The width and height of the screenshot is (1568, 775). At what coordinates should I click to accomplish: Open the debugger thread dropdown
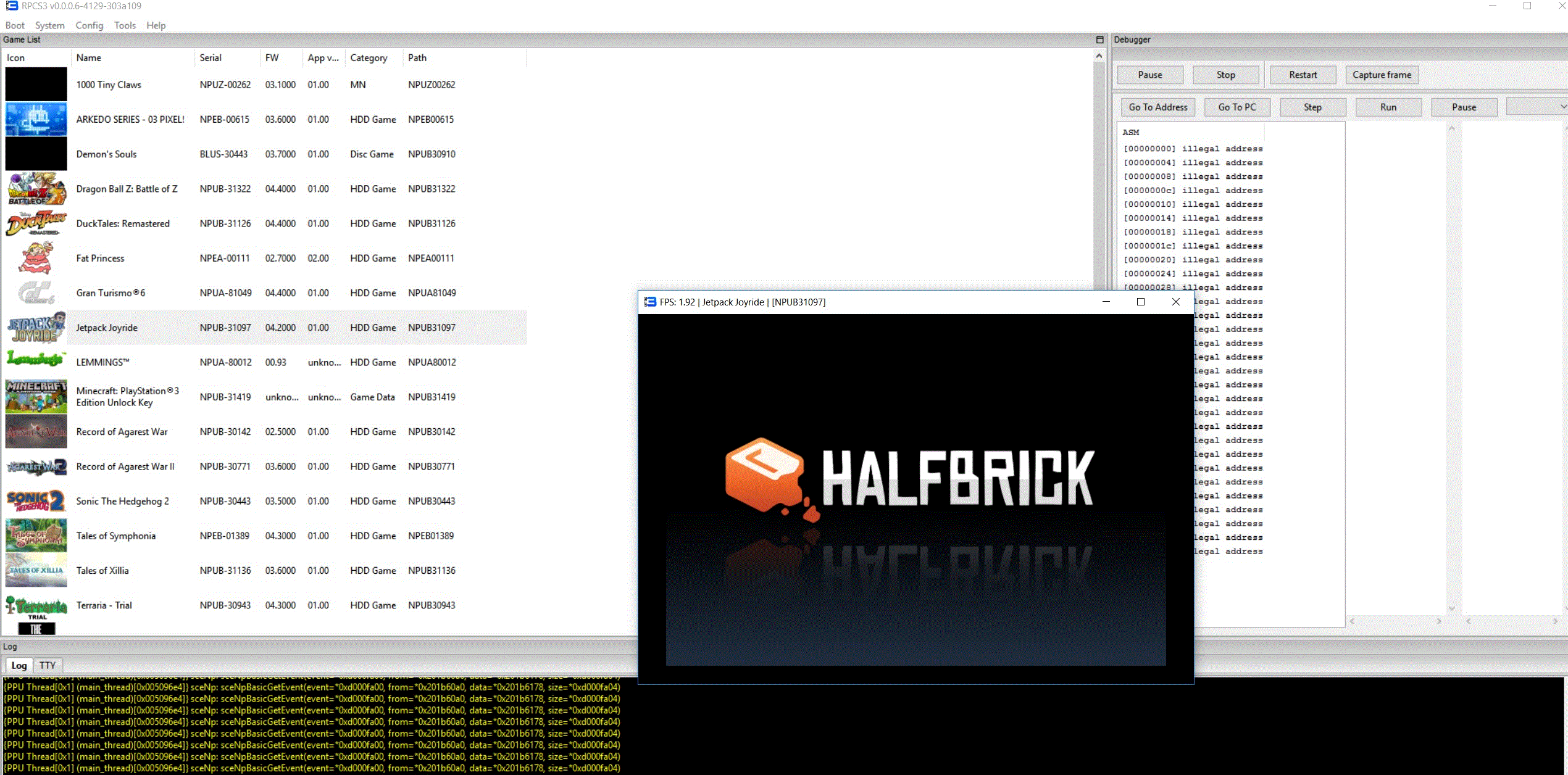click(1537, 107)
